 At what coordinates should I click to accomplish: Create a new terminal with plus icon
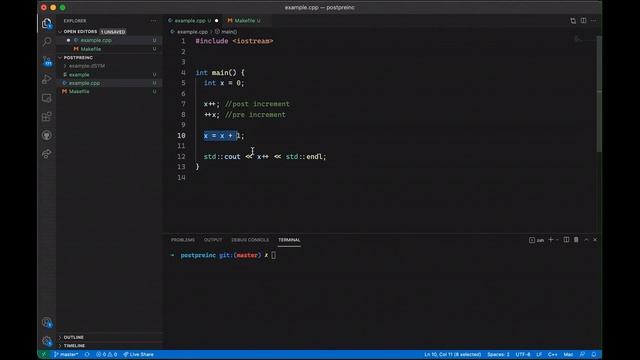[x=551, y=240]
